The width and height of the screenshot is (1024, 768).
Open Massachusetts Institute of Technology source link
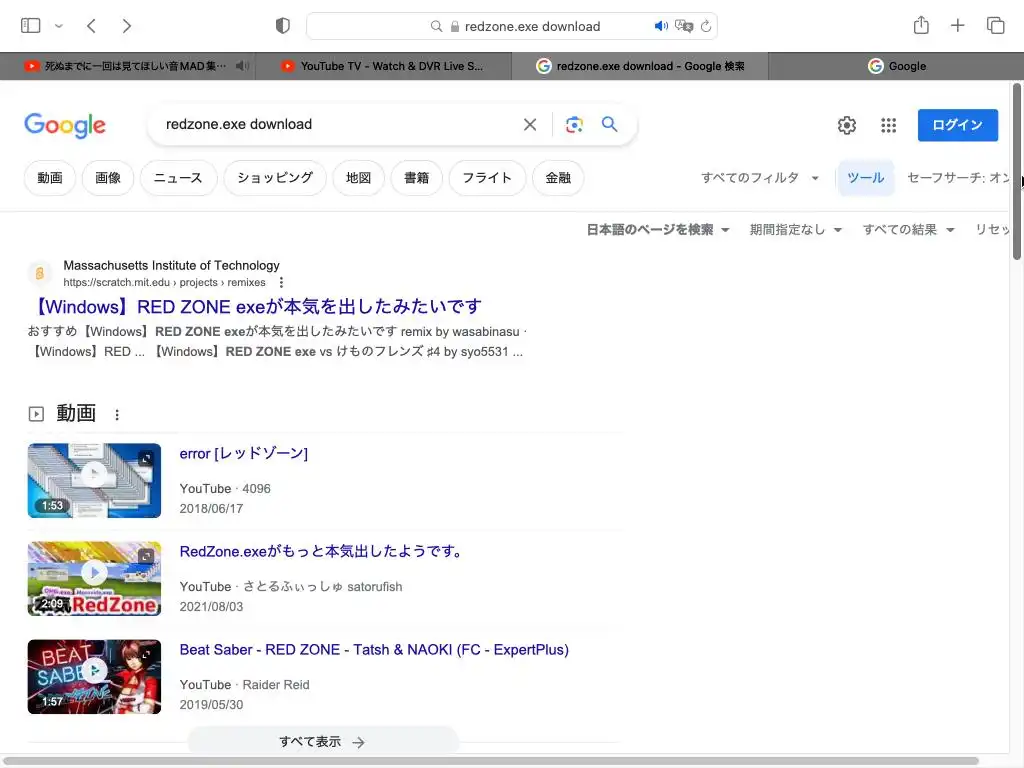(x=171, y=265)
